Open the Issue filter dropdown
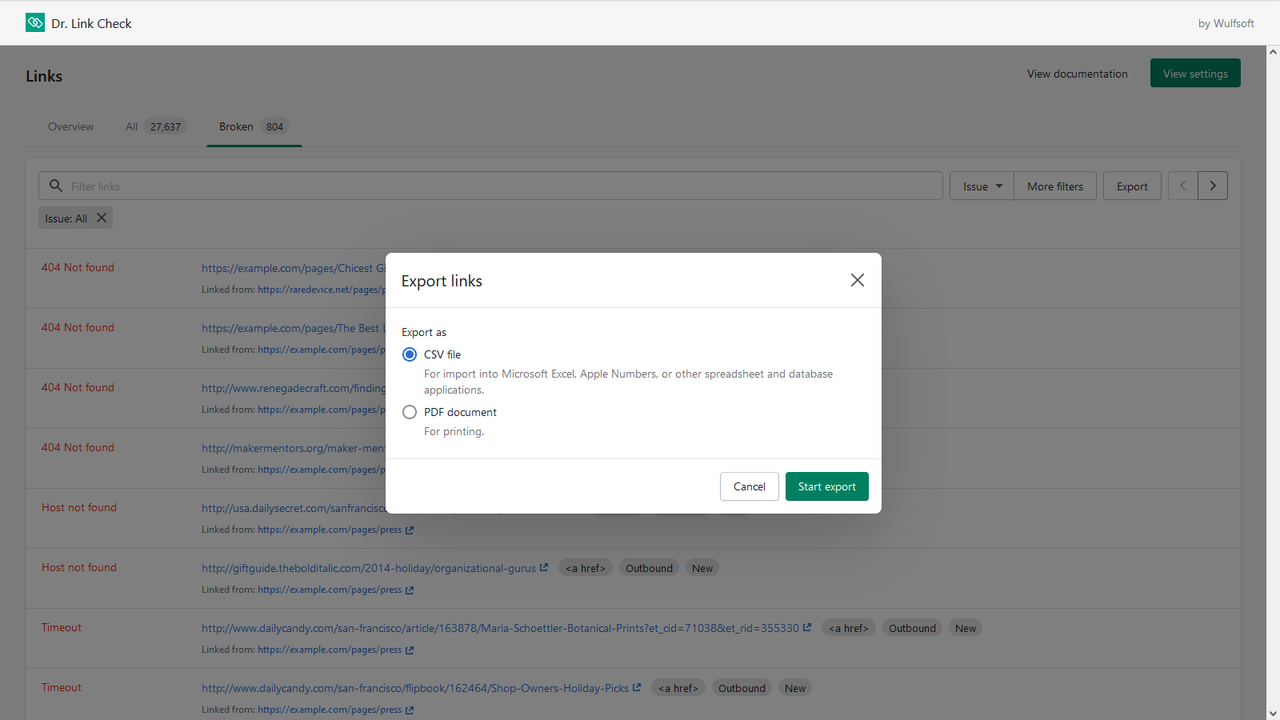1280x720 pixels. click(x=980, y=185)
